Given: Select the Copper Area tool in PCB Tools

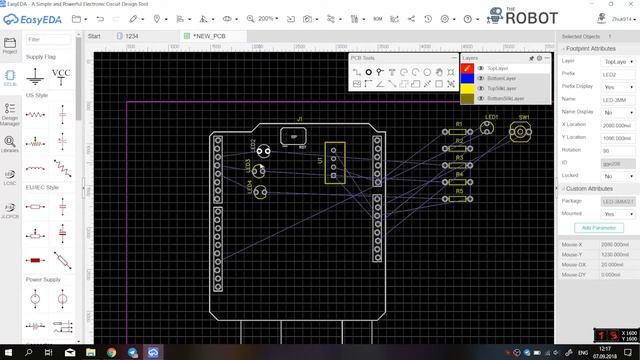Looking at the screenshot, I should point(404,84).
